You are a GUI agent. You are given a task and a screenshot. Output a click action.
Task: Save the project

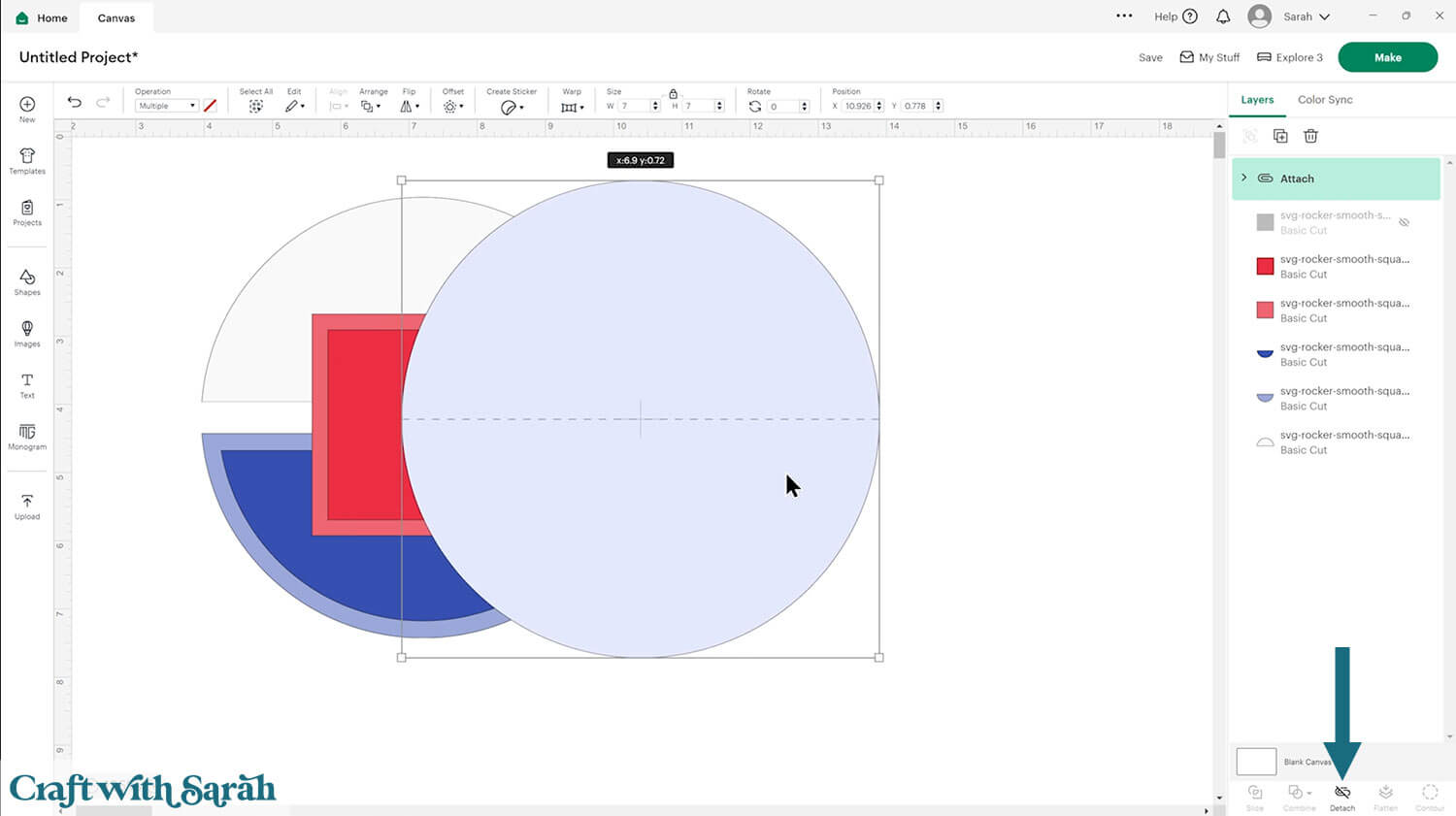(x=1150, y=57)
